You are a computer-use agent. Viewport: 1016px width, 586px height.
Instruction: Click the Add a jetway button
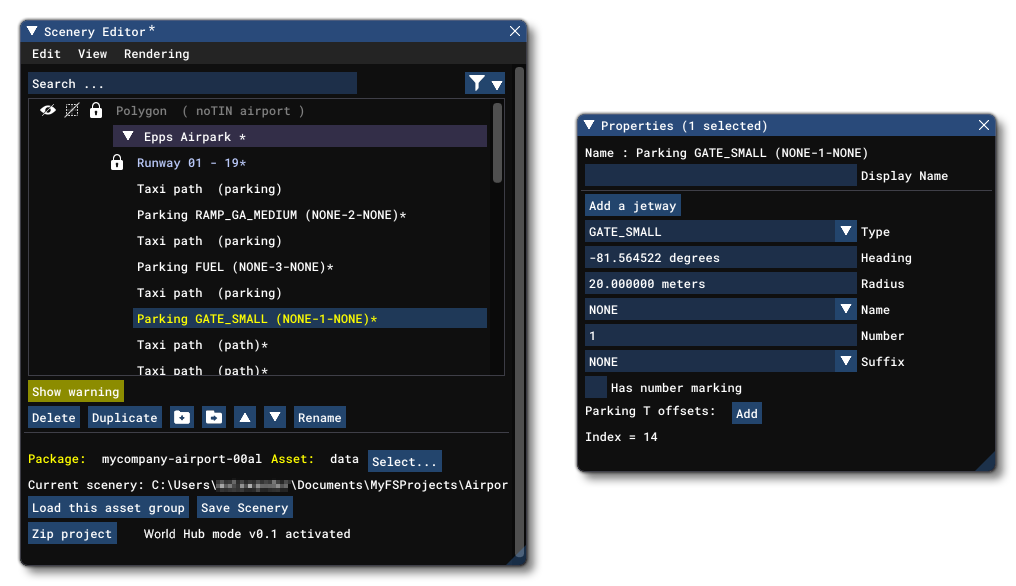coord(633,206)
